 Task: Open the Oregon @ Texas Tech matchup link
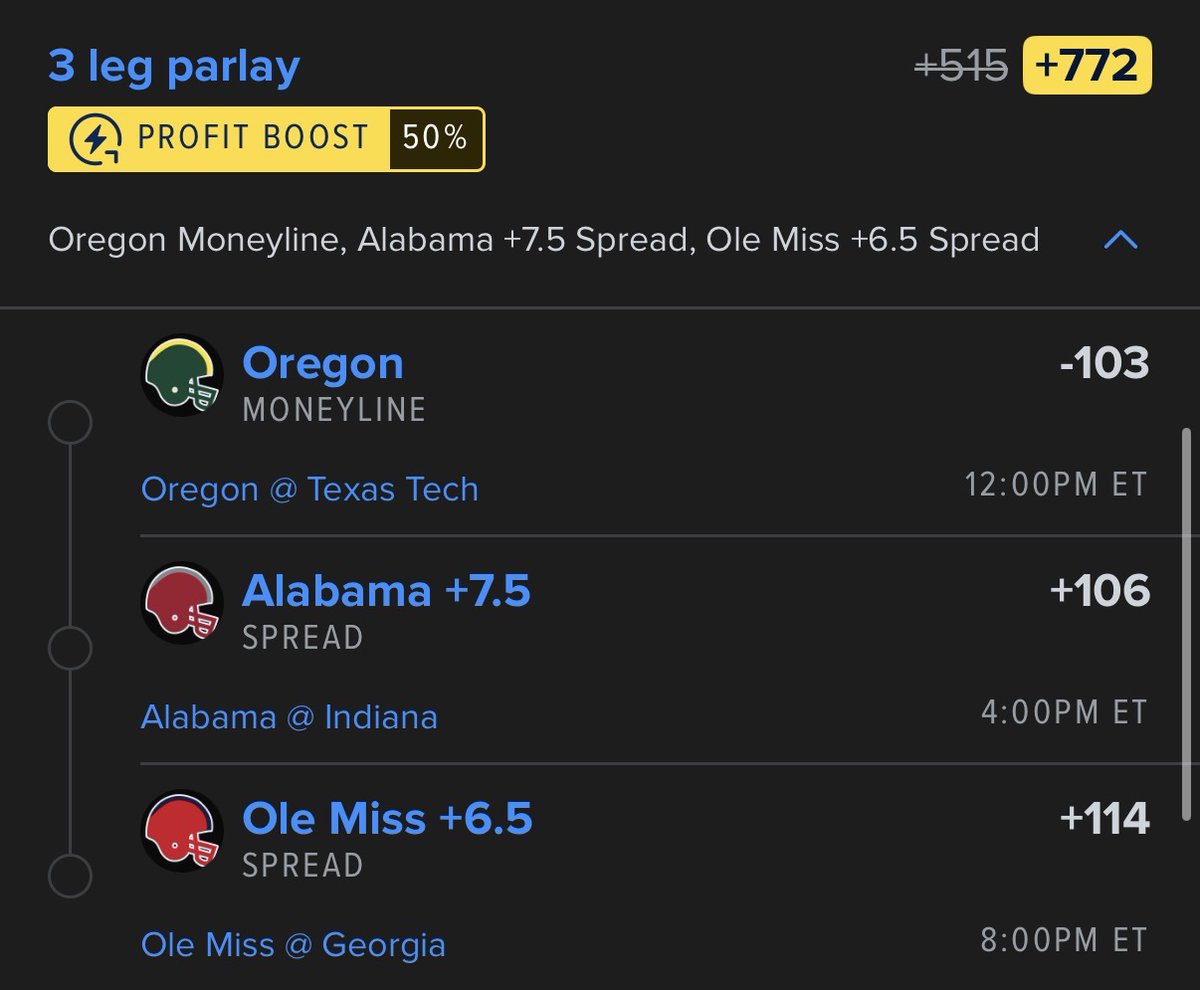(310, 489)
